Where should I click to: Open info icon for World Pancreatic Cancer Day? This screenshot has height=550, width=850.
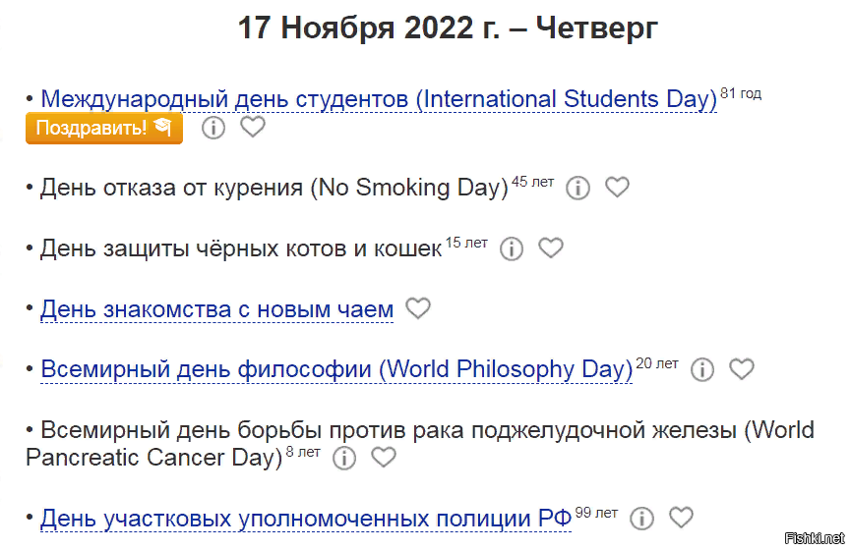click(x=344, y=458)
